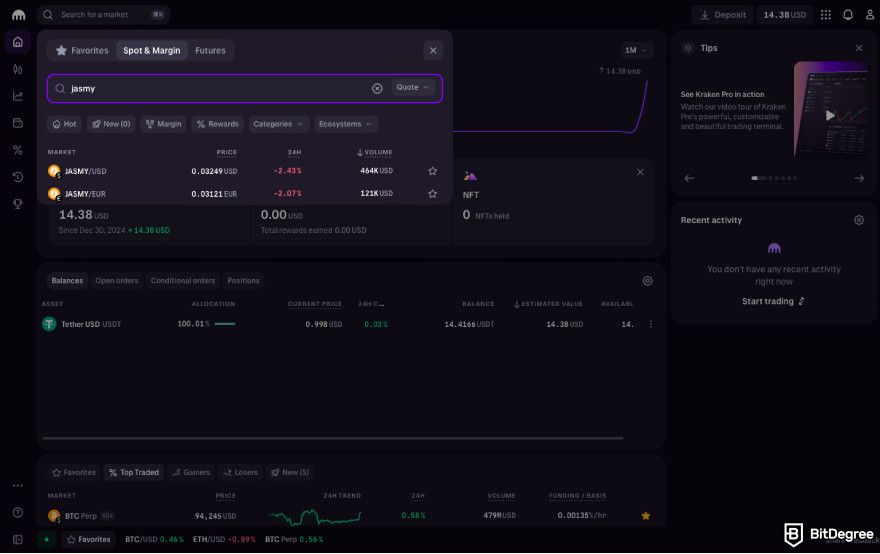Clear the jasmy search text

coord(377,88)
